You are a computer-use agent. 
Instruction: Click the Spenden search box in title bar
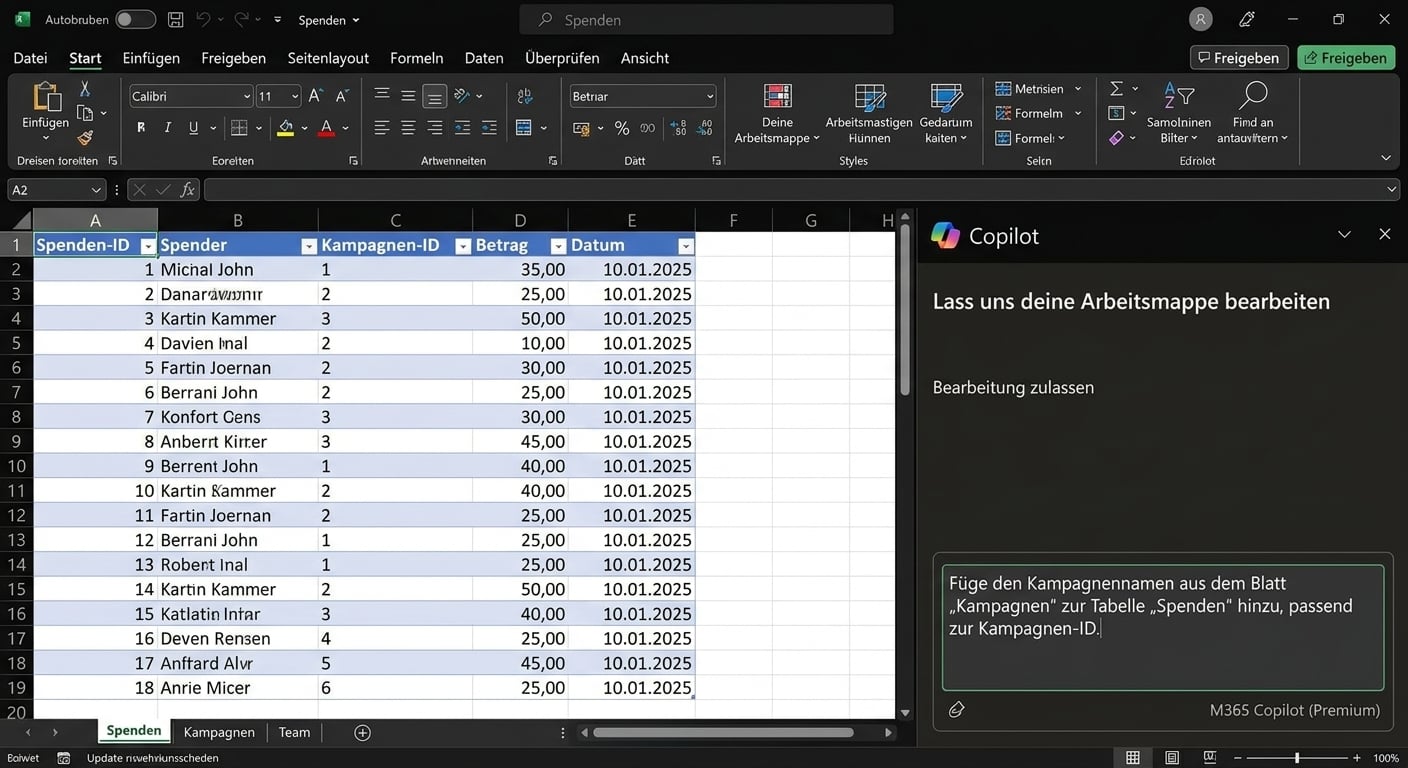[706, 20]
